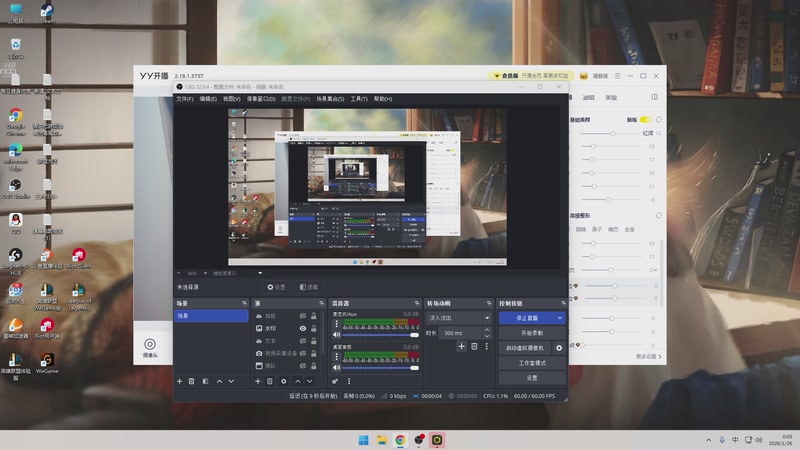The height and width of the screenshot is (450, 800).
Task: Pop out the Scenes dock icon
Action: (244, 303)
